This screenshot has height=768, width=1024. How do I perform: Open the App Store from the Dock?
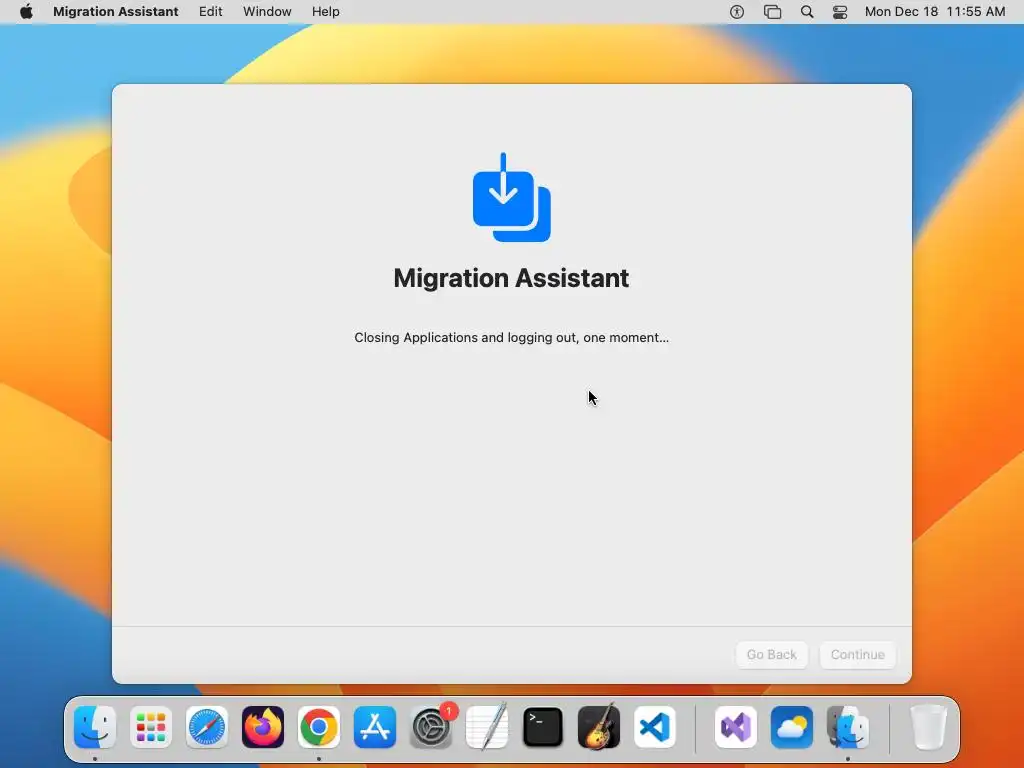[375, 727]
